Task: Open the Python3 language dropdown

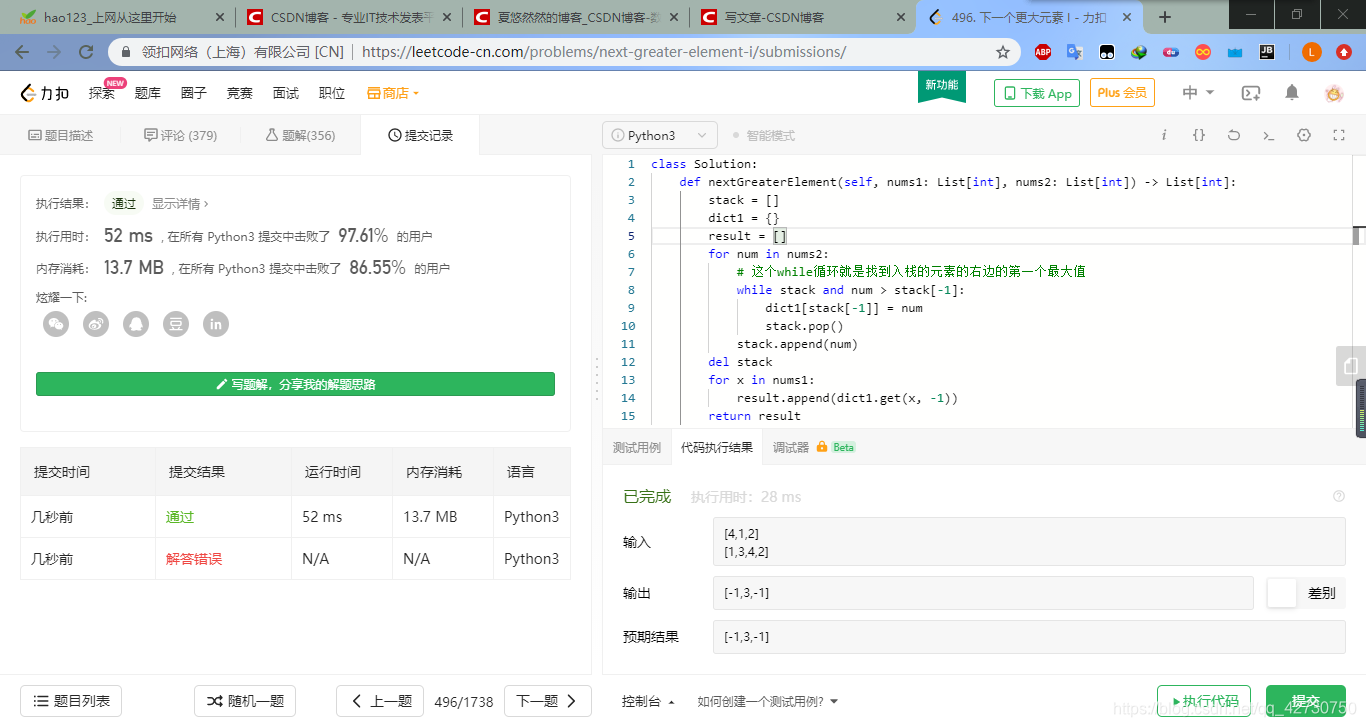Action: [x=660, y=135]
